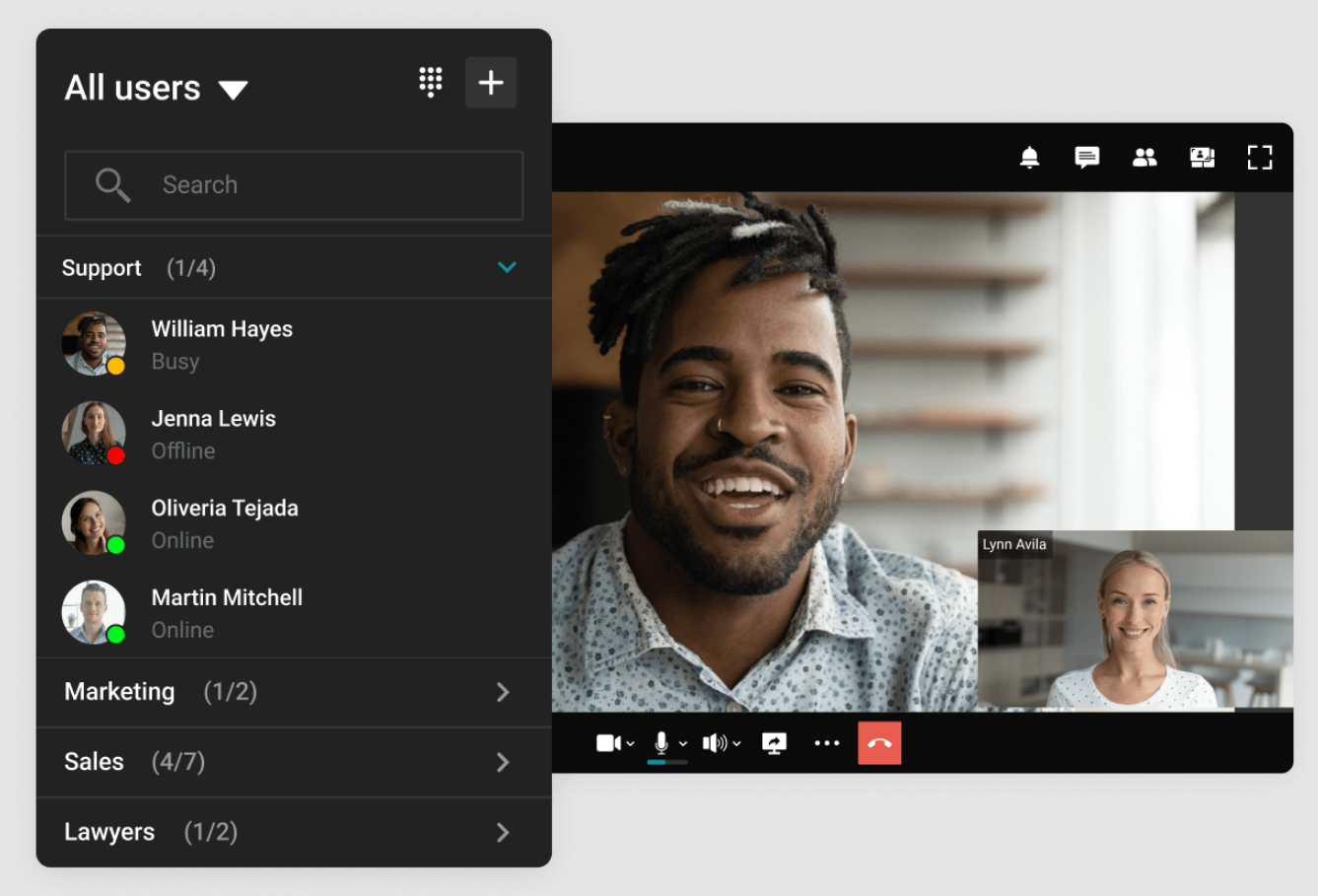This screenshot has width=1318, height=896.
Task: Expand the Sales group
Action: [294, 762]
